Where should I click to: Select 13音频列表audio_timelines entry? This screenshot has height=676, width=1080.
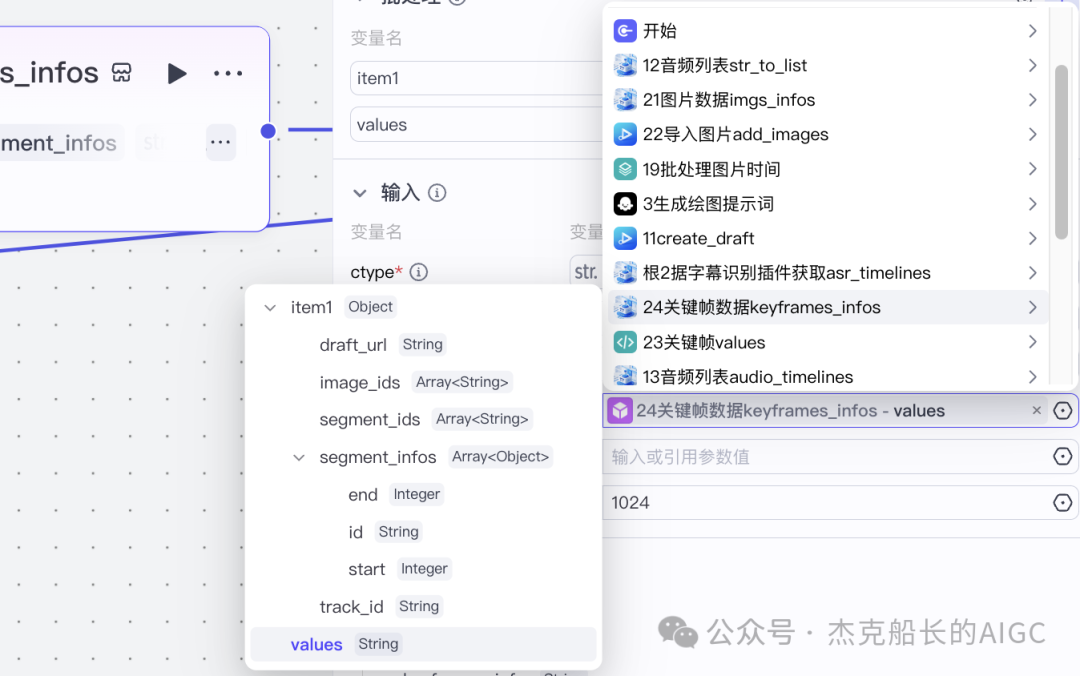[827, 377]
